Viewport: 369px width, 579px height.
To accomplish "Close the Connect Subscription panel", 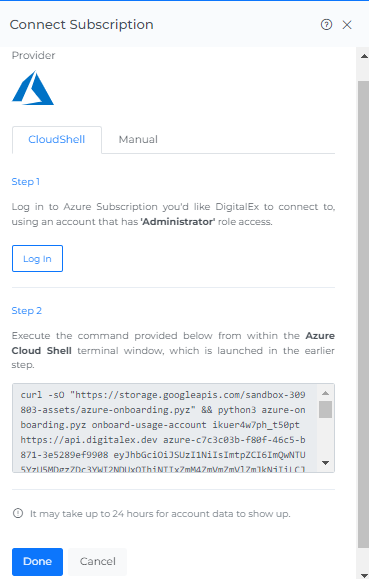I will click(x=347, y=25).
